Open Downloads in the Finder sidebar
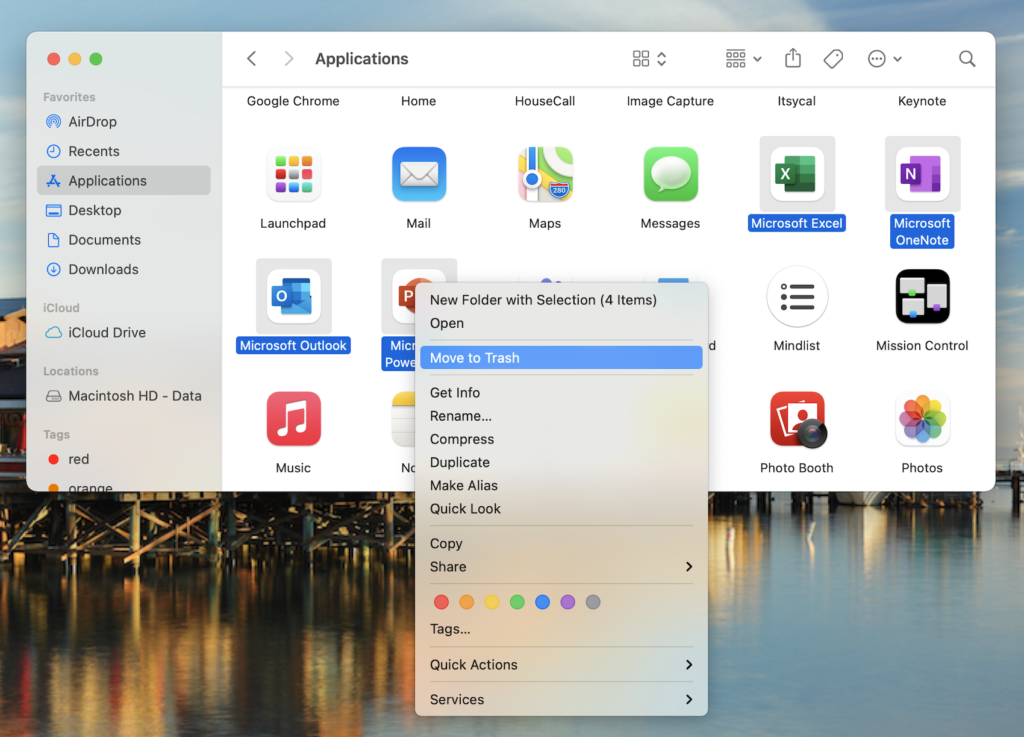 pos(103,269)
